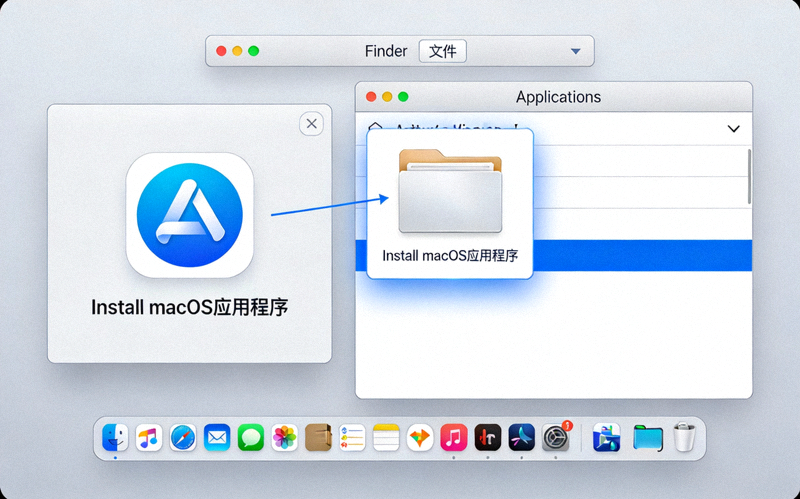Launch Photos colorful flower icon
The image size is (800, 499).
(285, 437)
